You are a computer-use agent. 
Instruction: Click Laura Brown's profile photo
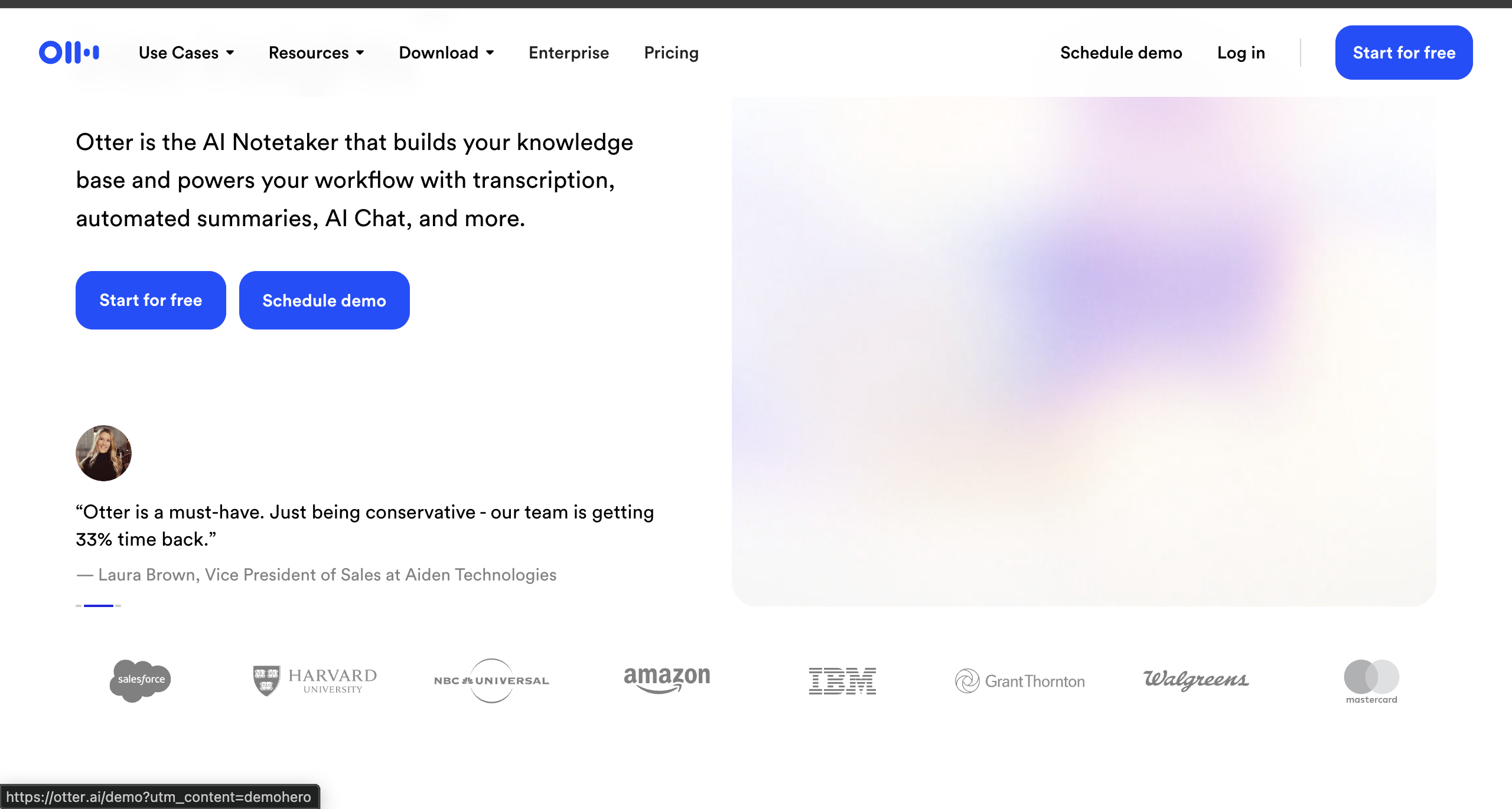[x=103, y=453]
